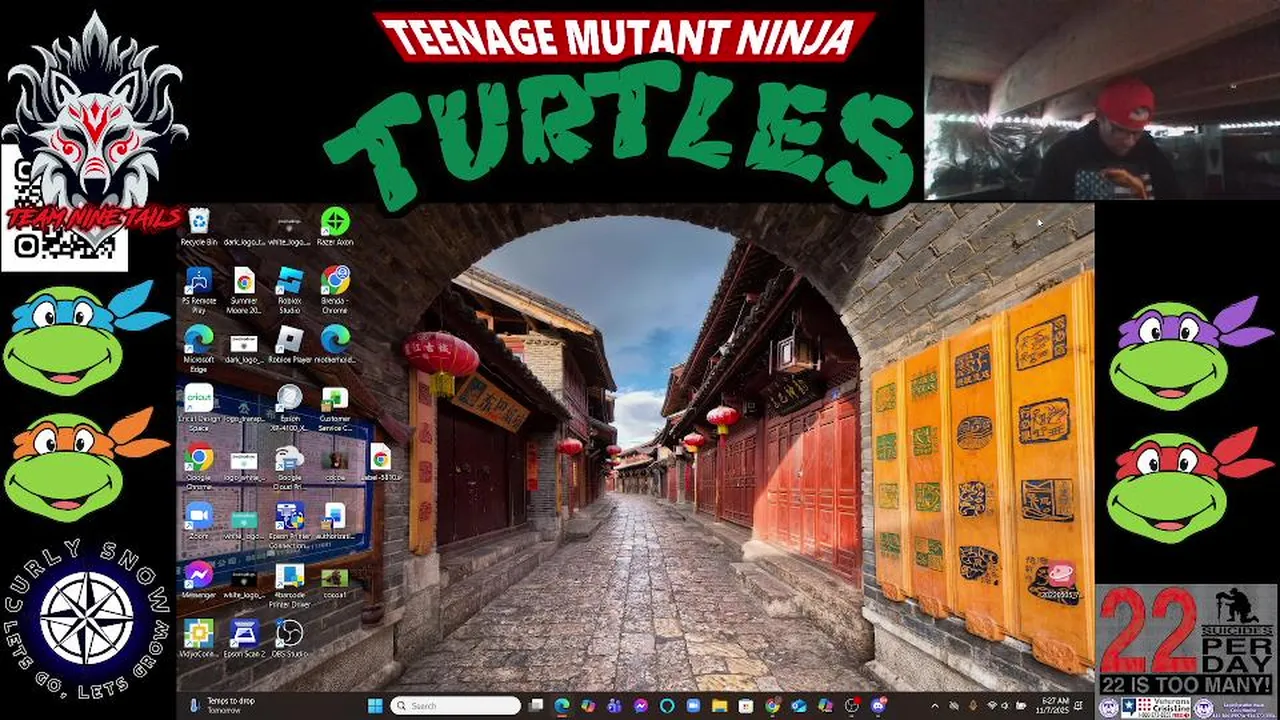Click the taskbar Search box

[x=455, y=706]
